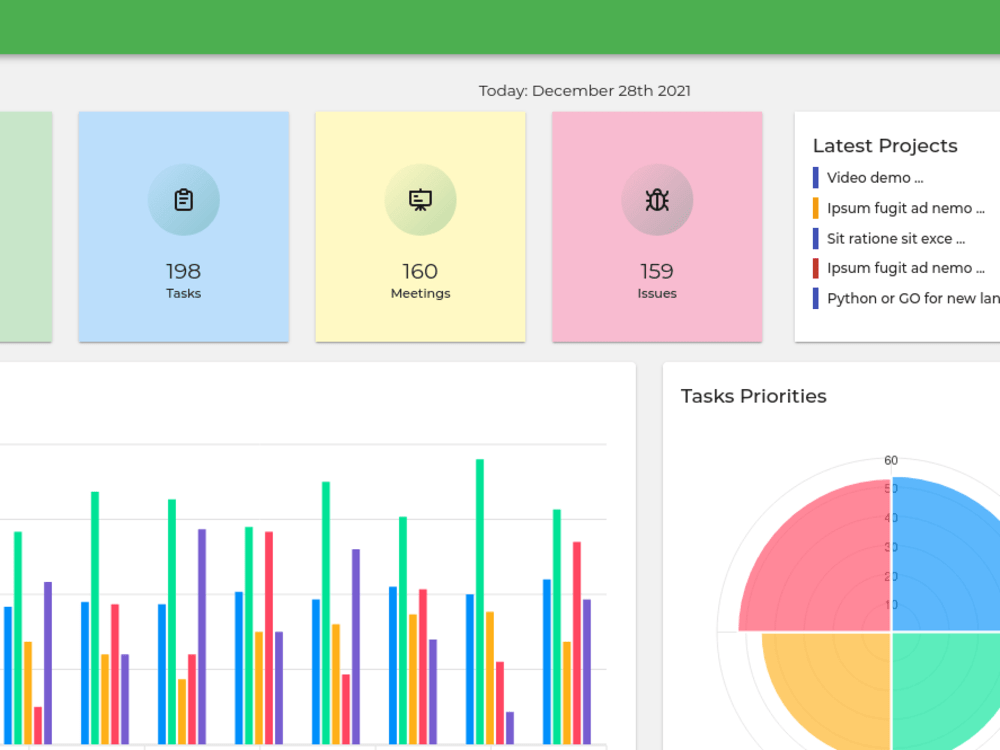Click the 'Tasks Priorities' heading

[x=754, y=396]
